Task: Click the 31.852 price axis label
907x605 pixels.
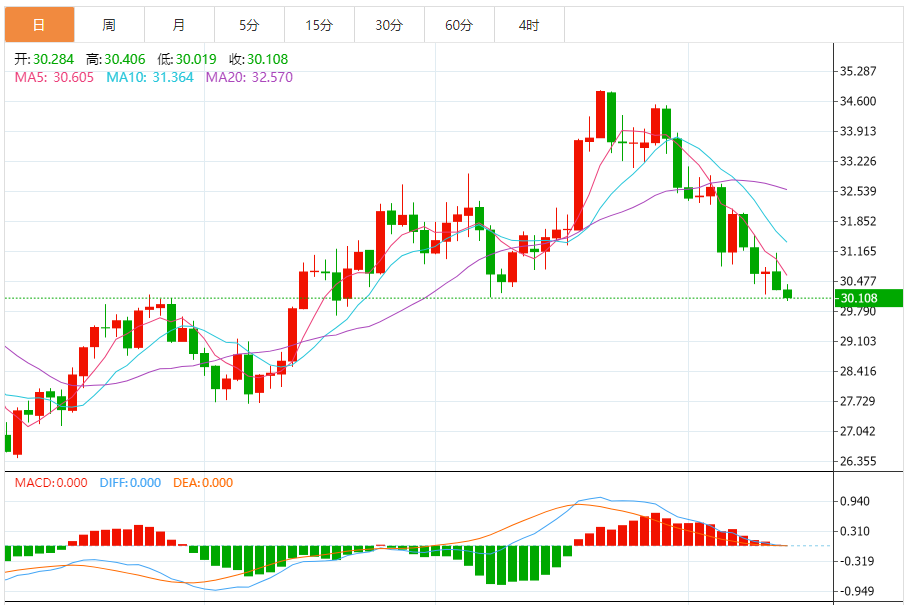Action: (858, 222)
